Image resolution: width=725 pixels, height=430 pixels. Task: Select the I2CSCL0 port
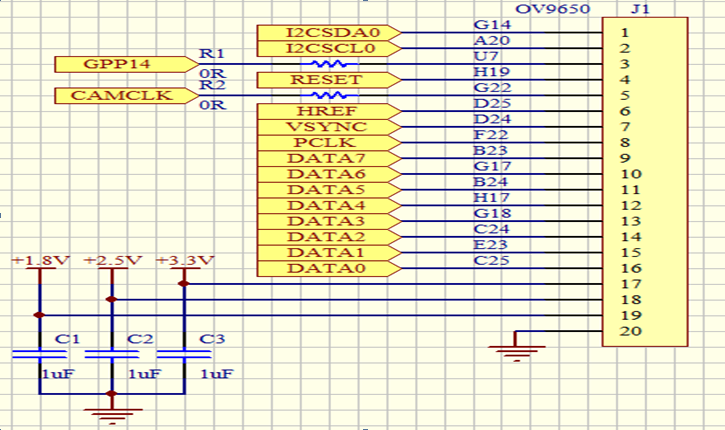click(x=329, y=49)
